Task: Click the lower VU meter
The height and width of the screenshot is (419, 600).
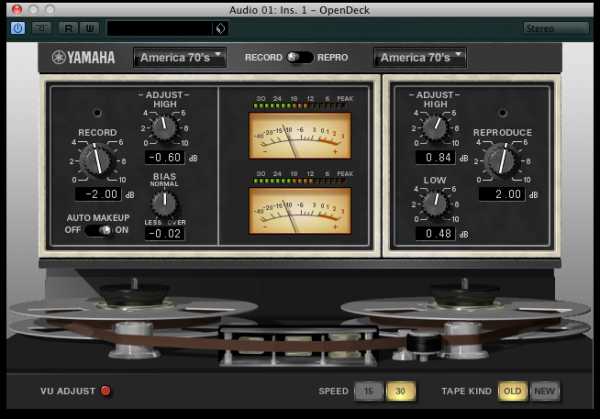Action: (x=300, y=210)
